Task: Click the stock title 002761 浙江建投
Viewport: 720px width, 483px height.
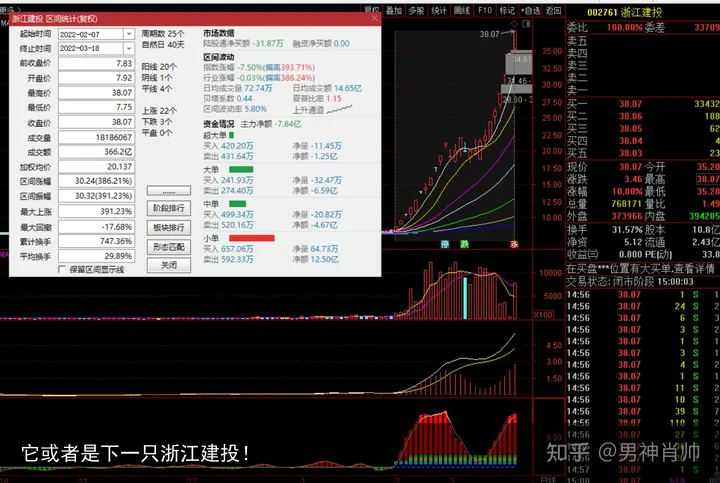Action: (x=624, y=12)
